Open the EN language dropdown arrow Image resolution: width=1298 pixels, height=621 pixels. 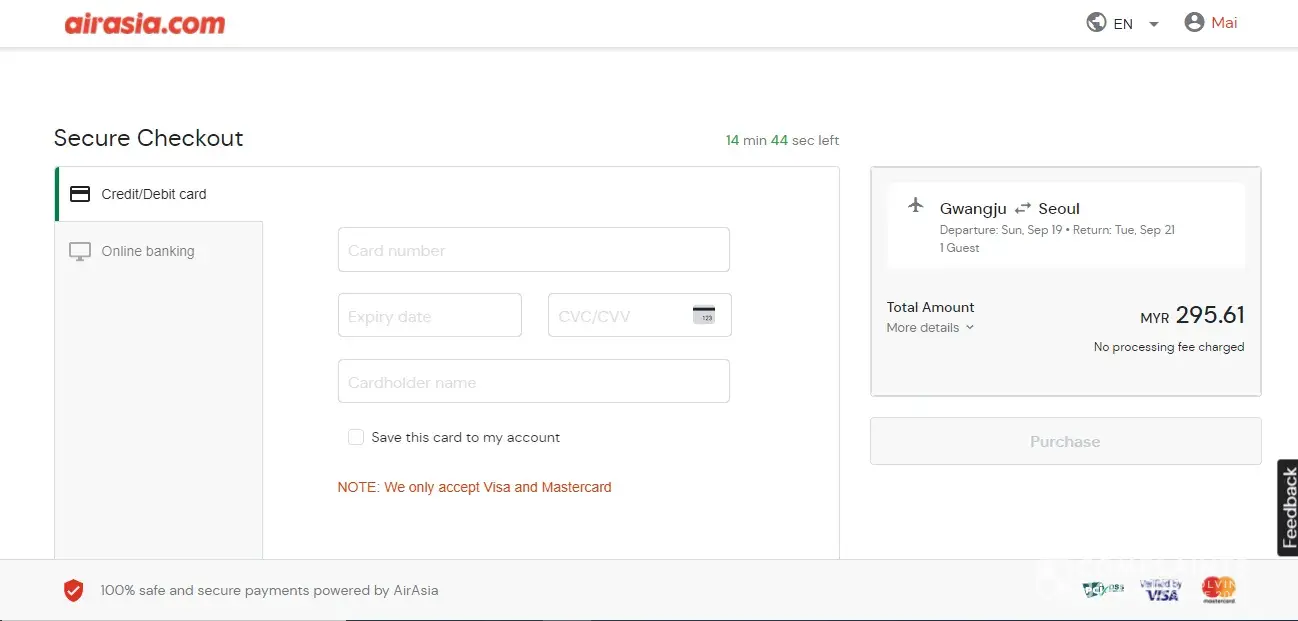[1153, 24]
